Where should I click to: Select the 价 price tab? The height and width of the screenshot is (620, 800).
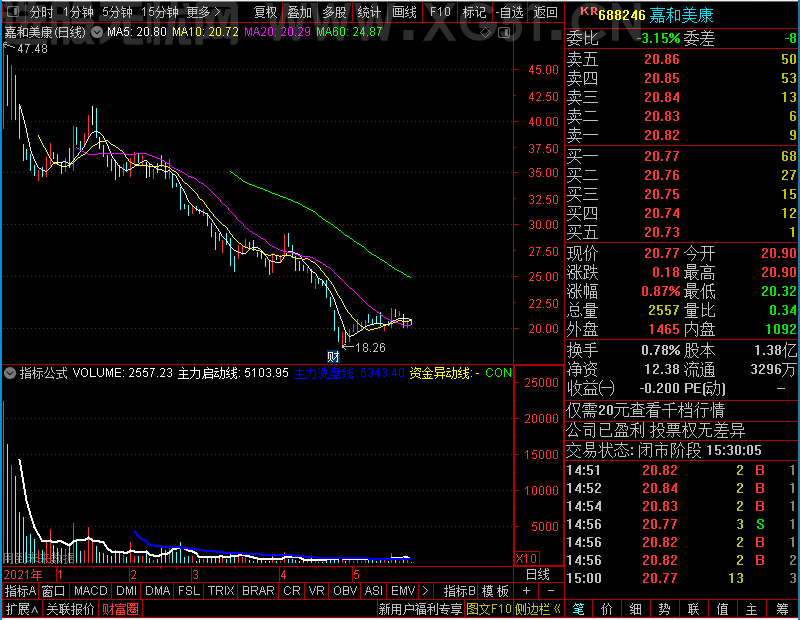pyautogui.click(x=607, y=609)
